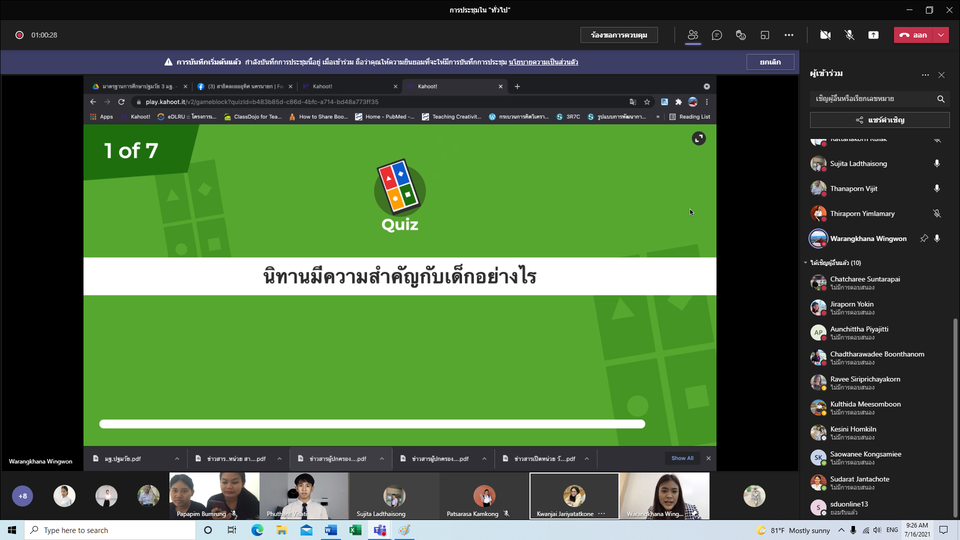Open a new browser tab with plus

coord(517,86)
